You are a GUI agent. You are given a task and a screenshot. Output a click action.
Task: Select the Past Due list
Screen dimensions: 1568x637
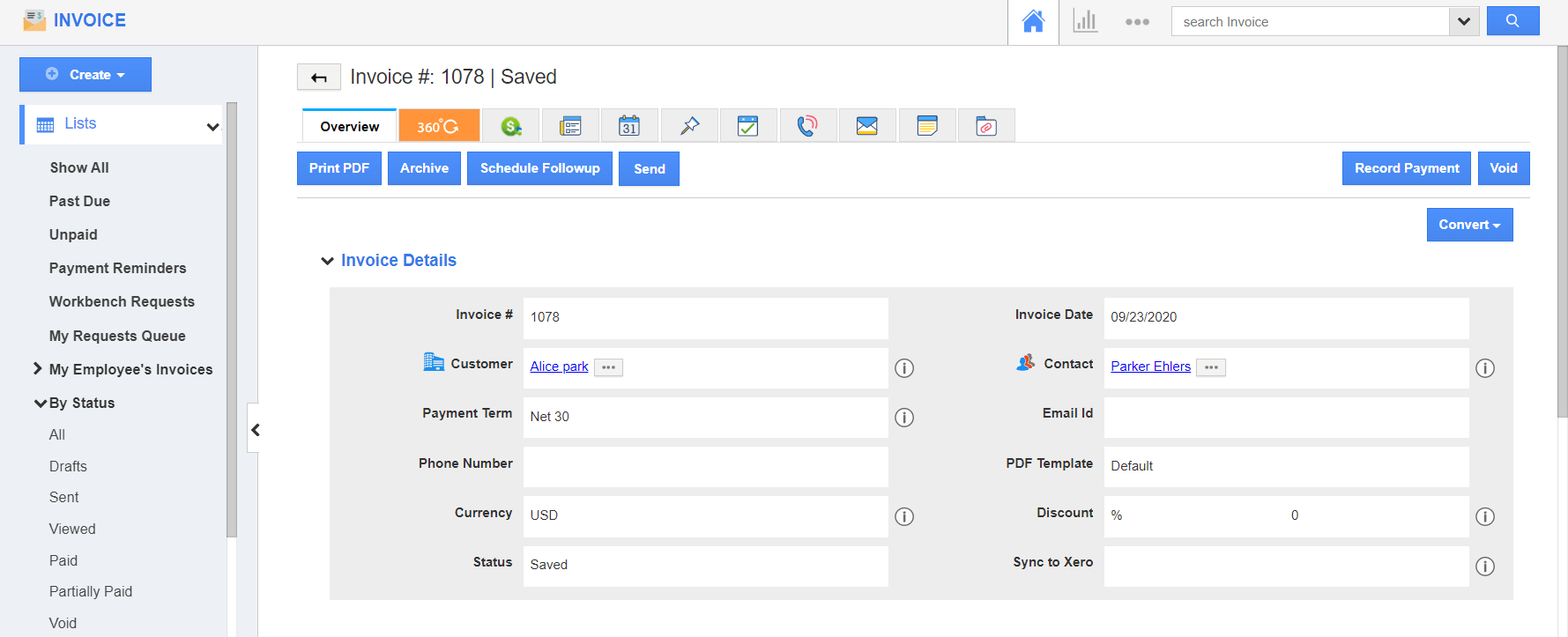(x=79, y=201)
